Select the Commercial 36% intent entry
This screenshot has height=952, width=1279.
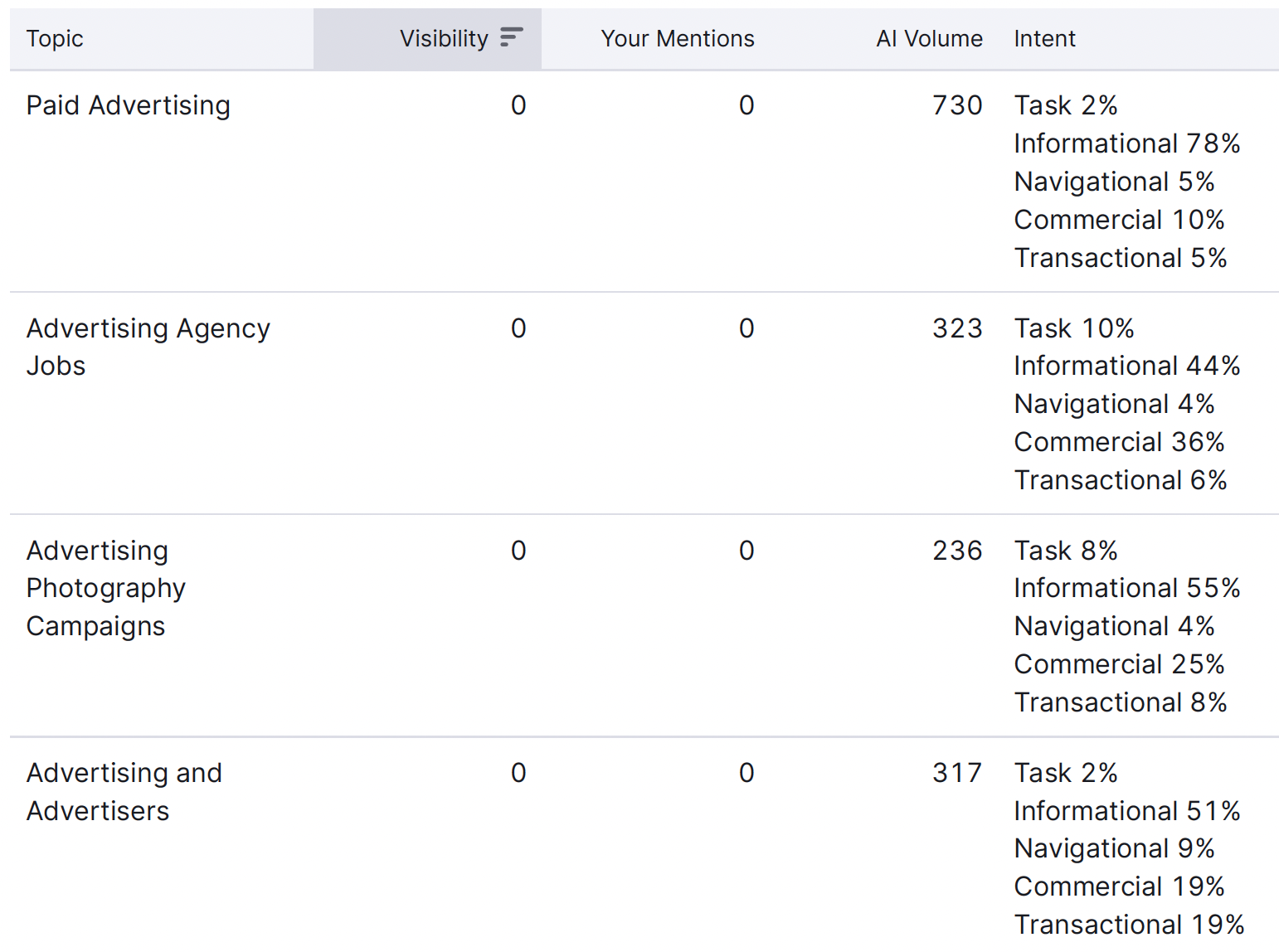click(1119, 442)
